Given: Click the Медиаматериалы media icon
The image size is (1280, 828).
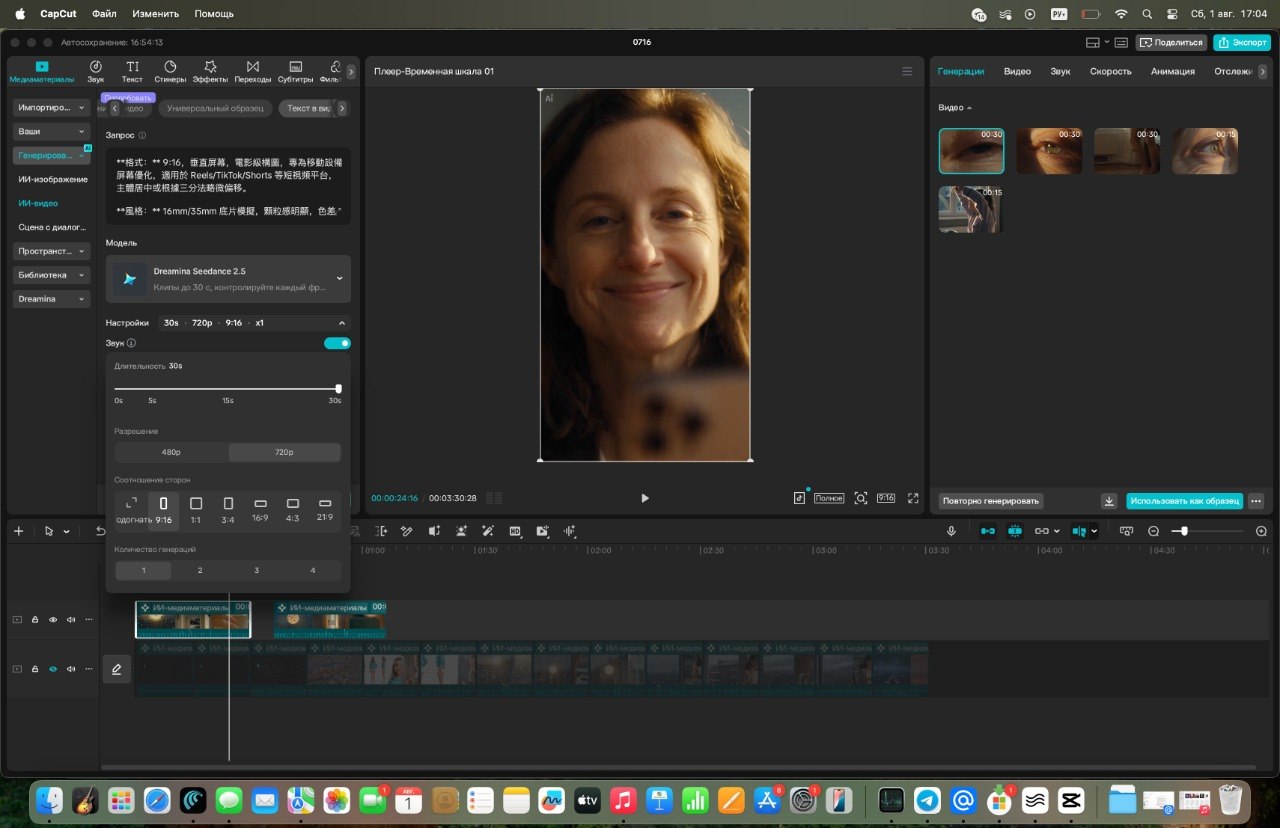Looking at the screenshot, I should pos(41,66).
